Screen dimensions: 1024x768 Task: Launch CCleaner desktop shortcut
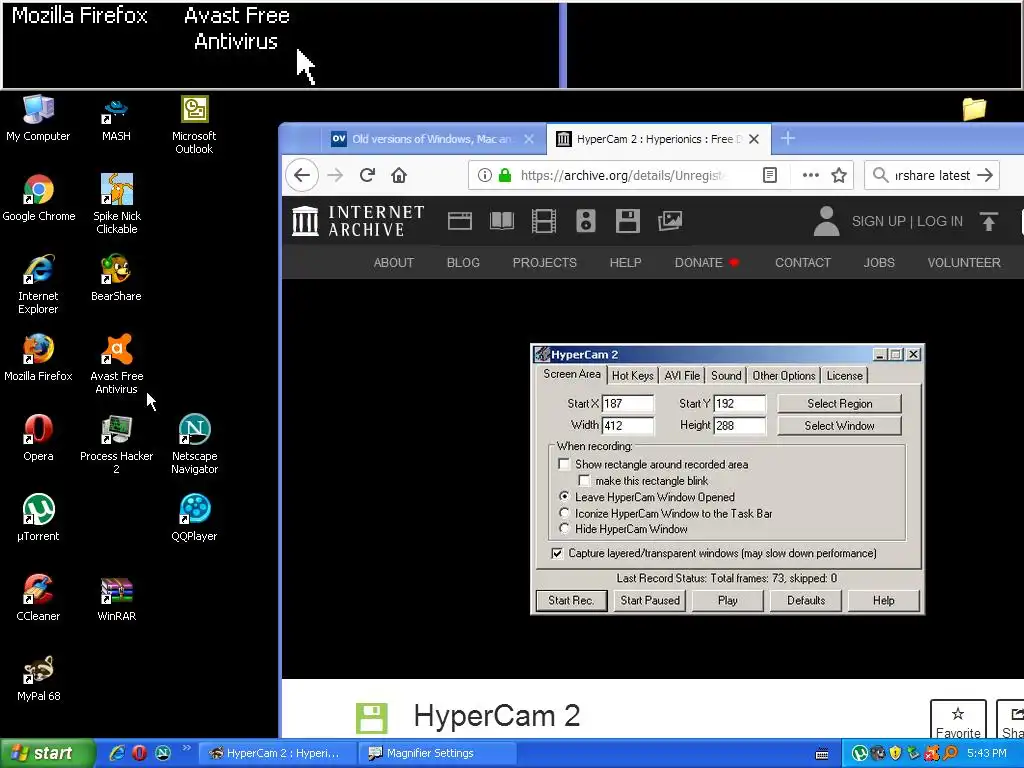(x=38, y=598)
